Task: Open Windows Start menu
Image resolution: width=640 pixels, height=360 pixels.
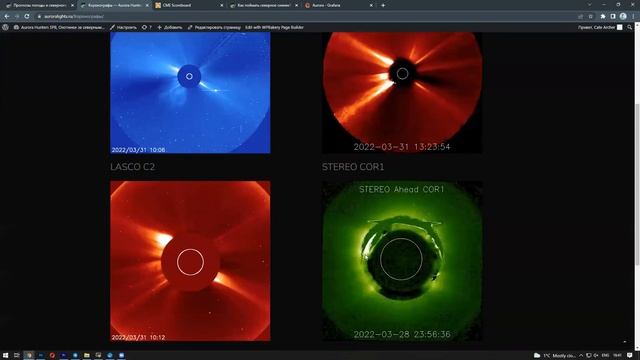Action: pos(6,356)
